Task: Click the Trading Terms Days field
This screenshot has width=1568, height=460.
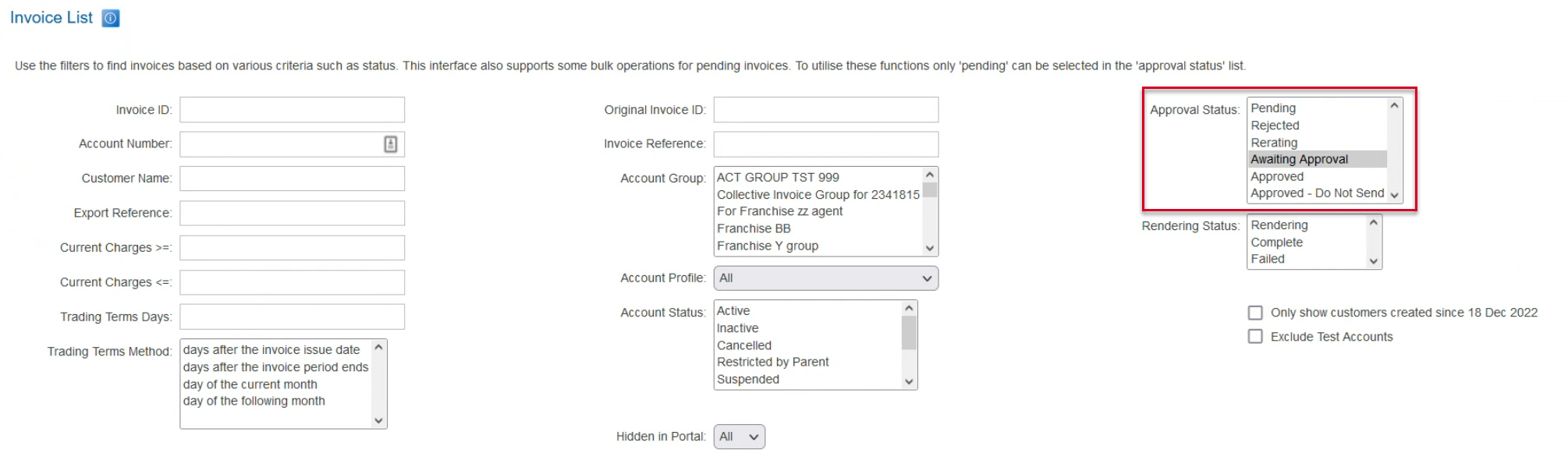Action: [x=292, y=317]
